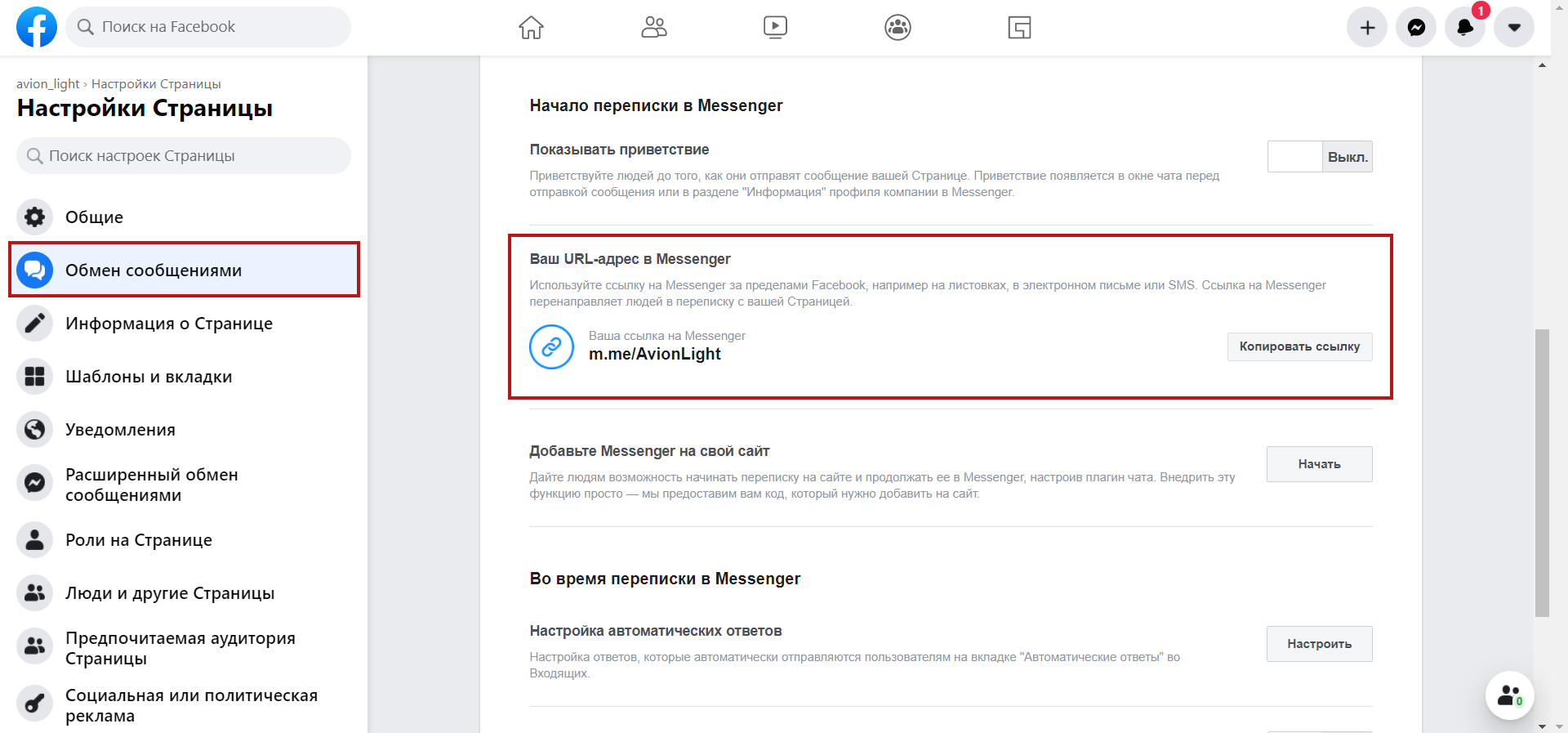The width and height of the screenshot is (1568, 733).
Task: Click the globe icon of Уведомления
Action: pos(34,429)
